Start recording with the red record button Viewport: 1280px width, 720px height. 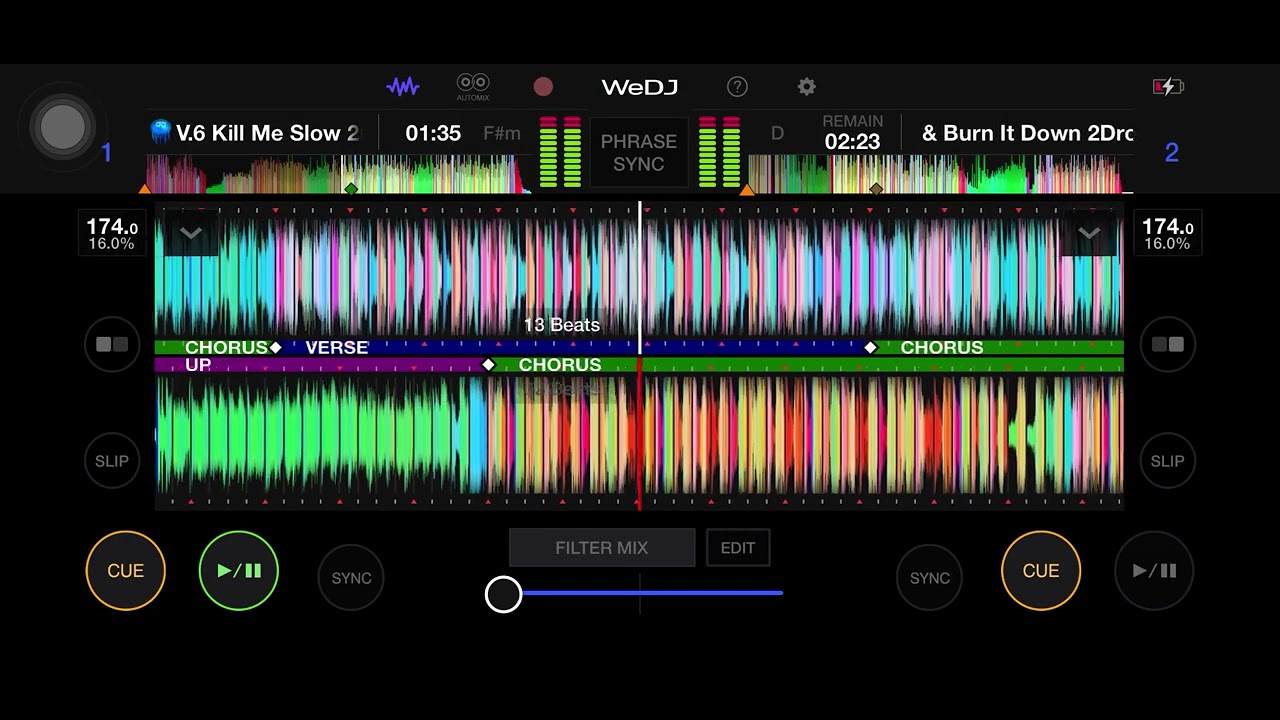pos(543,87)
